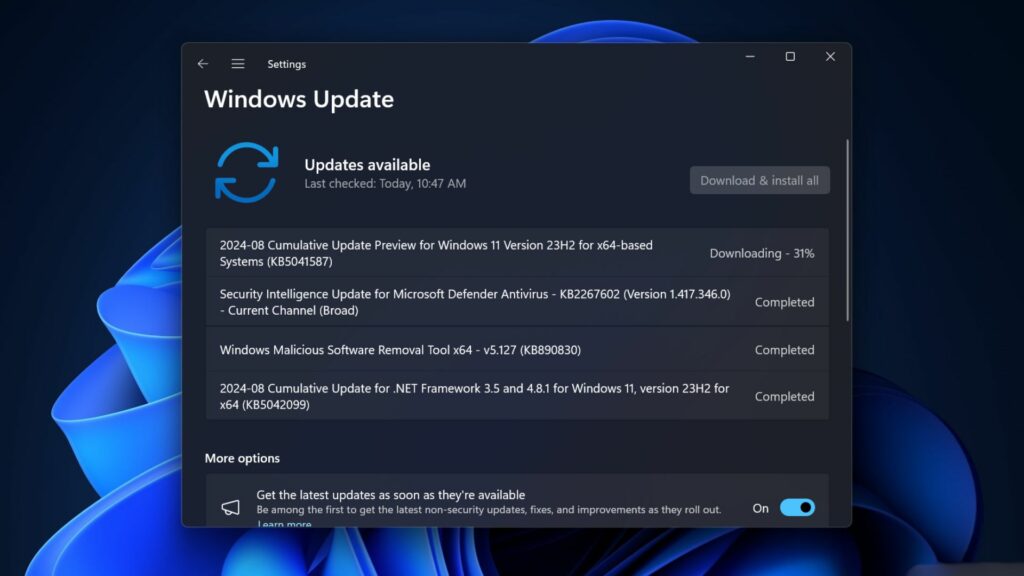The image size is (1024, 576).
Task: Enable getting latest updates as soon as available
Action: click(x=797, y=507)
